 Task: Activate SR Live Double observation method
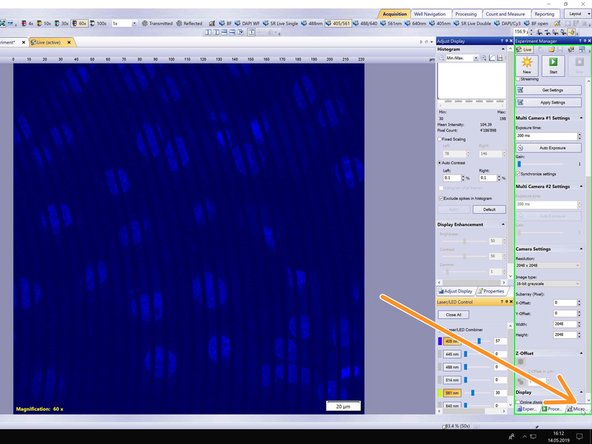tap(472, 23)
